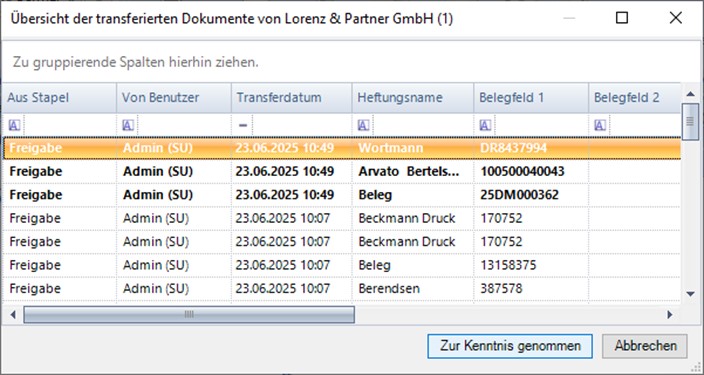The width and height of the screenshot is (704, 375).
Task: Click horizontal scrollbar thumb
Action: [x=189, y=314]
